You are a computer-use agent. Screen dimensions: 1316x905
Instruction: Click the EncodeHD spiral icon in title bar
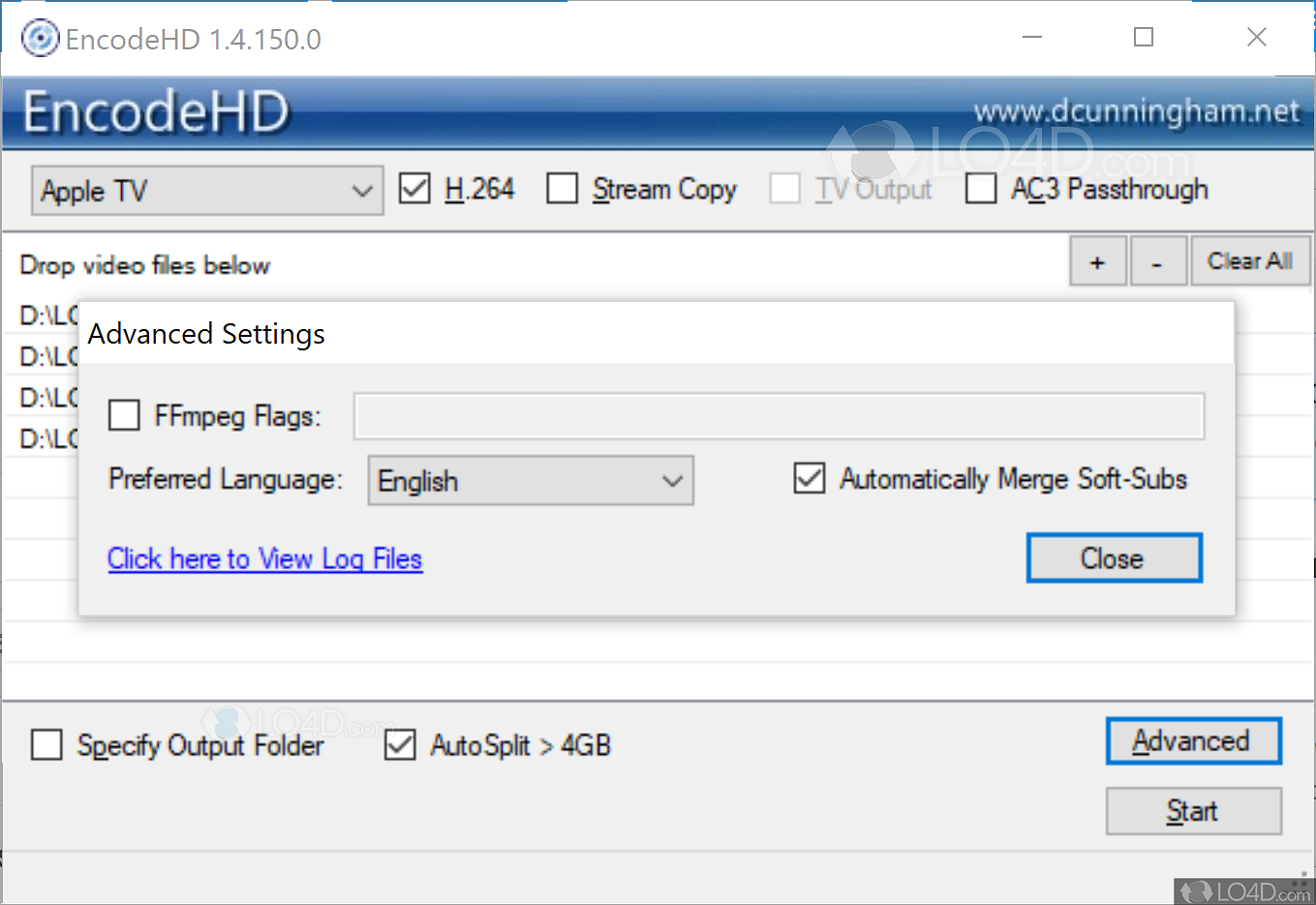click(x=40, y=38)
